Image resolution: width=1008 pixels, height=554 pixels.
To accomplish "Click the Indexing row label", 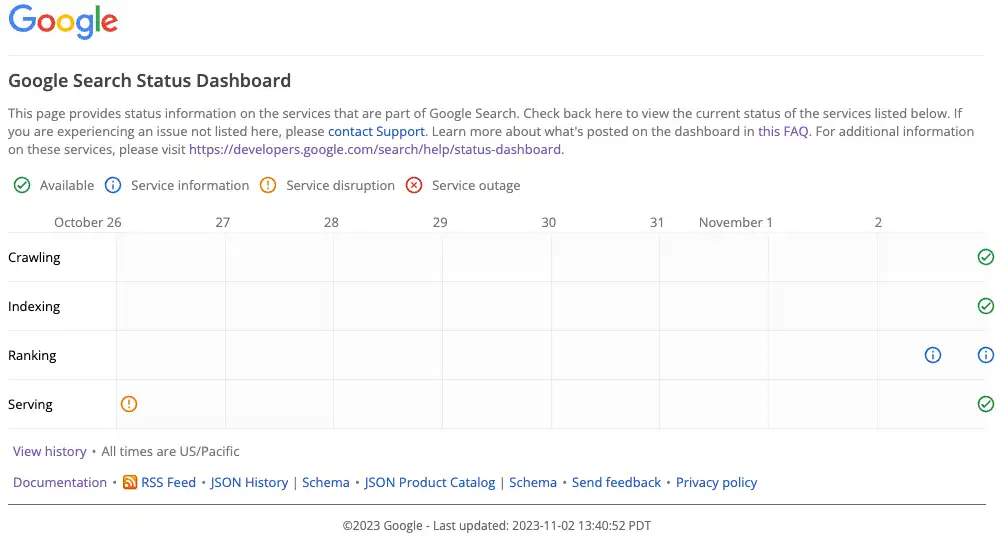I will click(x=34, y=307).
